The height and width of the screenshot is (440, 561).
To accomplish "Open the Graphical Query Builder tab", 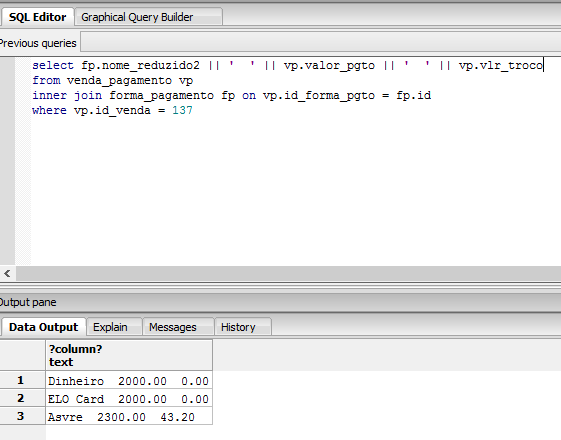I will tap(148, 17).
